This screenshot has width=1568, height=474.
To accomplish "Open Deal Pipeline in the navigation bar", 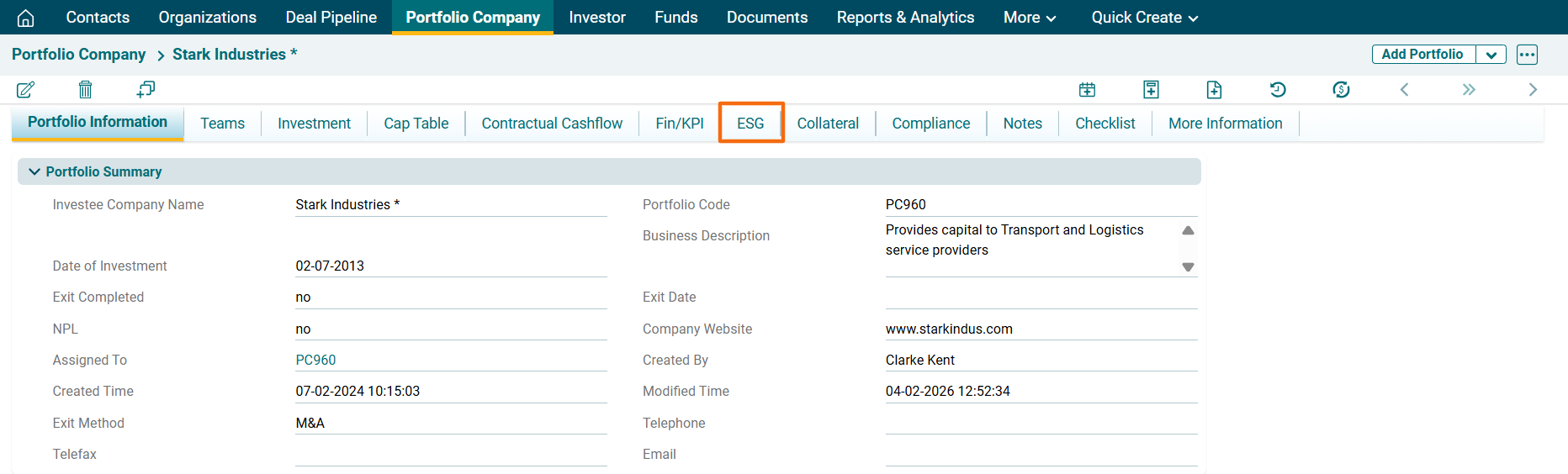I will coord(331,18).
